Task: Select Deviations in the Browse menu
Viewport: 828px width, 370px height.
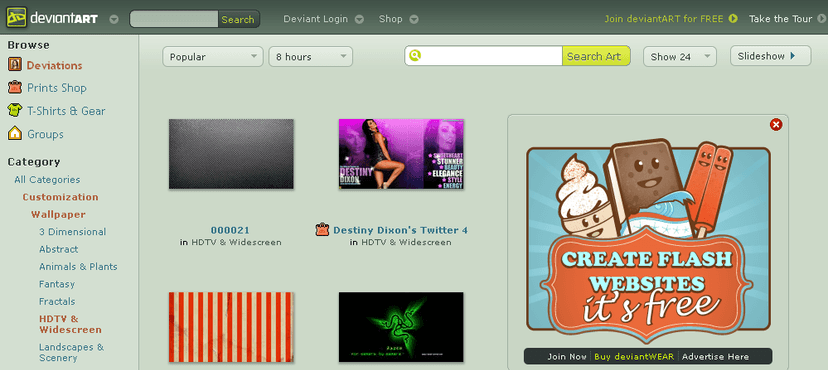Action: pos(54,65)
